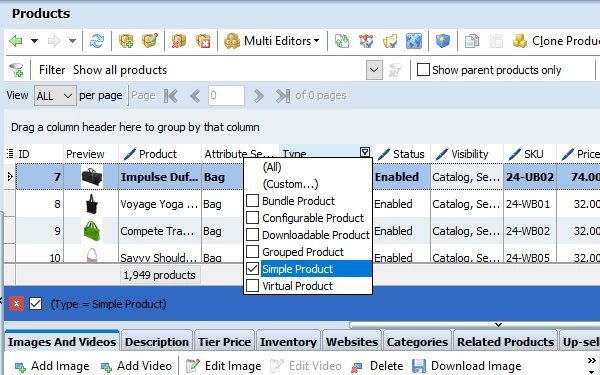600x375 pixels.
Task: Click the row indicator arrow for ID 7
Action: pyautogui.click(x=10, y=177)
